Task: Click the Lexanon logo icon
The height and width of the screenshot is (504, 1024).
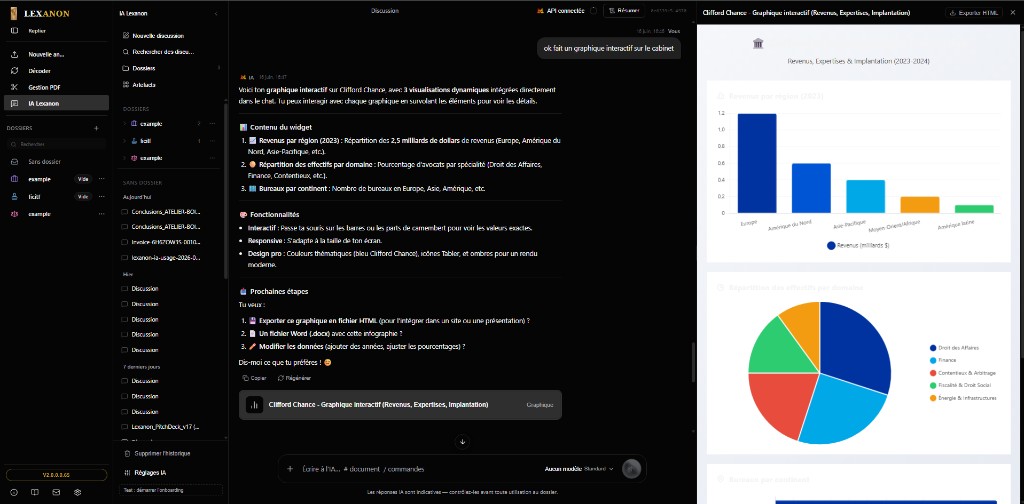Action: pyautogui.click(x=14, y=13)
